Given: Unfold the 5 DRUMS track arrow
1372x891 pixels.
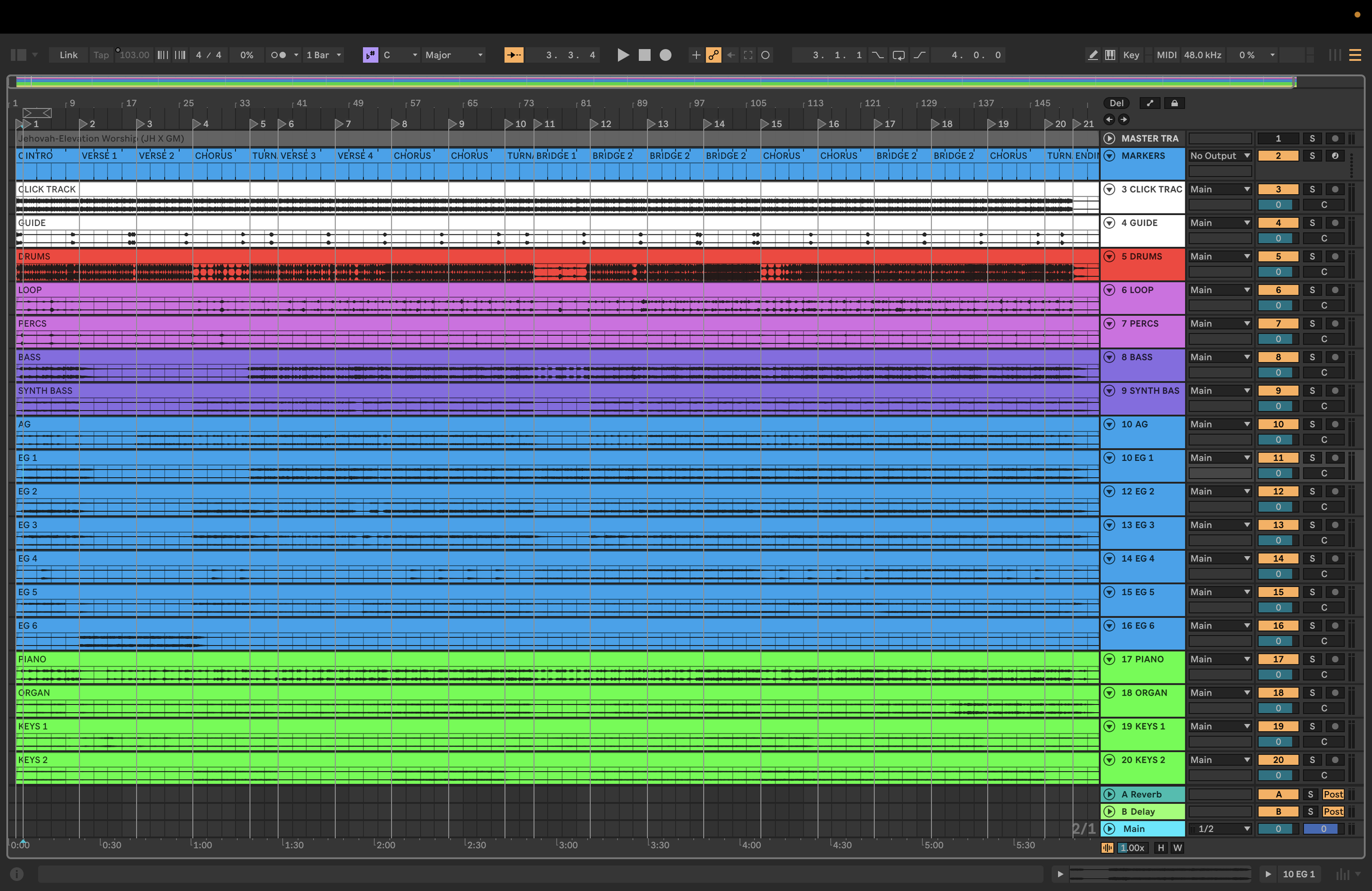Looking at the screenshot, I should pos(1109,256).
